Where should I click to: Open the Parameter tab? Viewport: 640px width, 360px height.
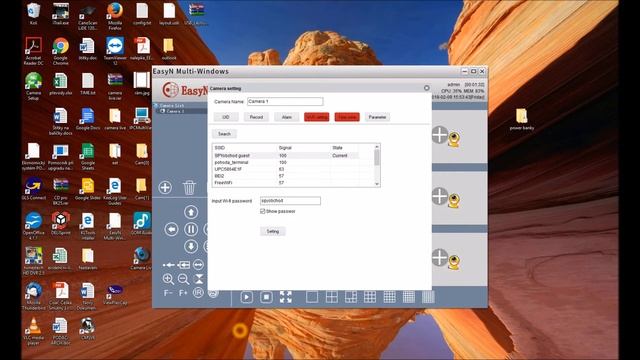coord(377,117)
